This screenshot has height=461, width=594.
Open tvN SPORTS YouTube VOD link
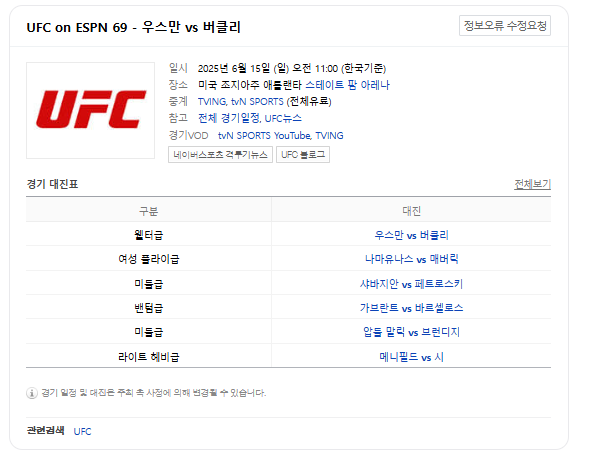click(x=264, y=136)
